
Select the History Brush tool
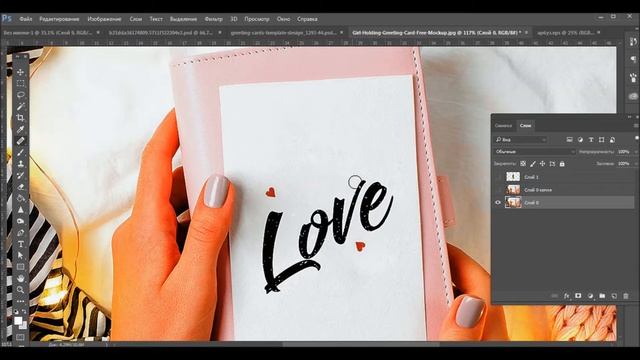pyautogui.click(x=20, y=175)
